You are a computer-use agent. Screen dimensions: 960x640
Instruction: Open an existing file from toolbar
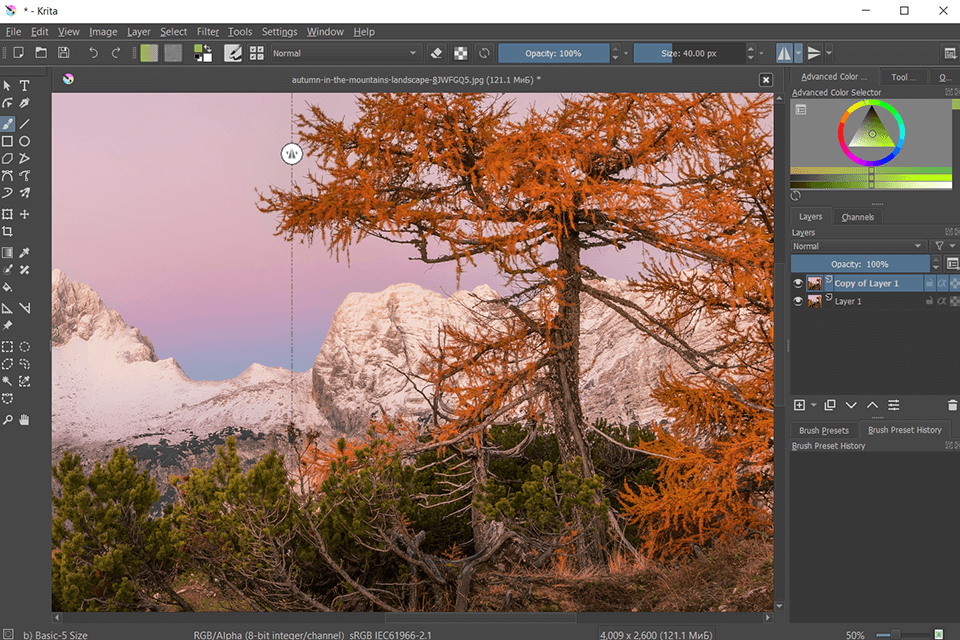[40, 53]
